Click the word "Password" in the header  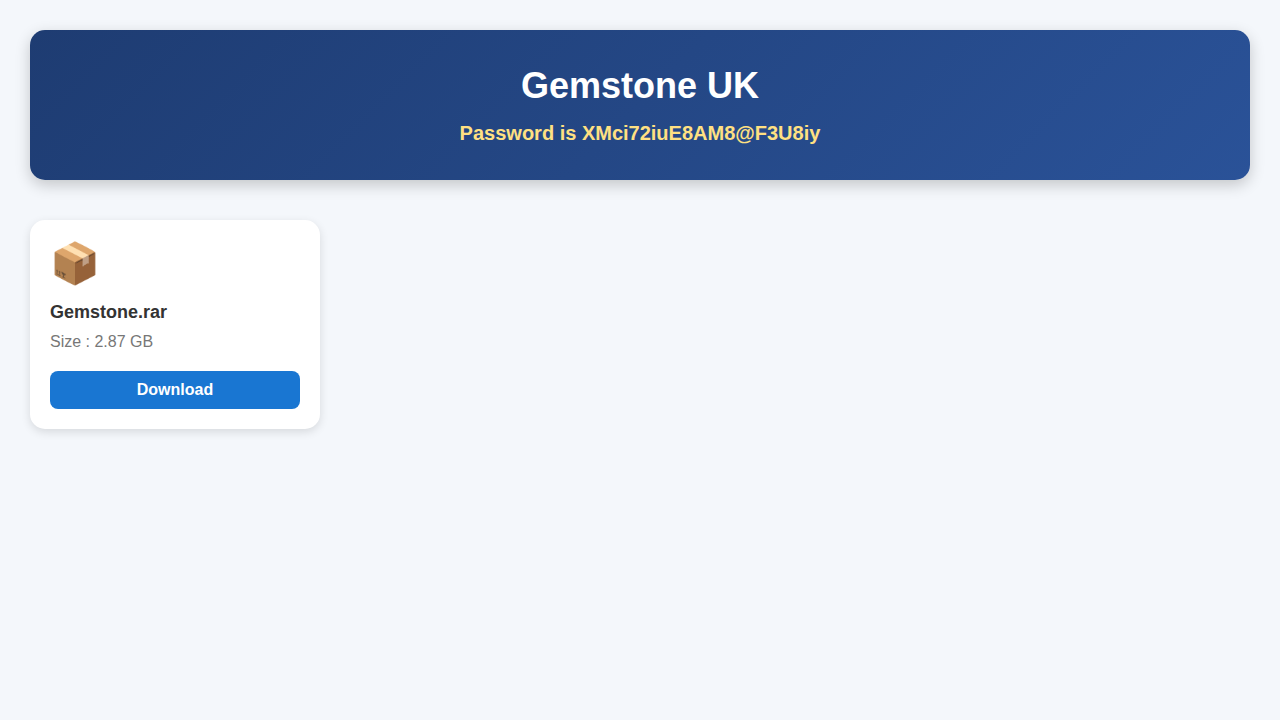506,133
